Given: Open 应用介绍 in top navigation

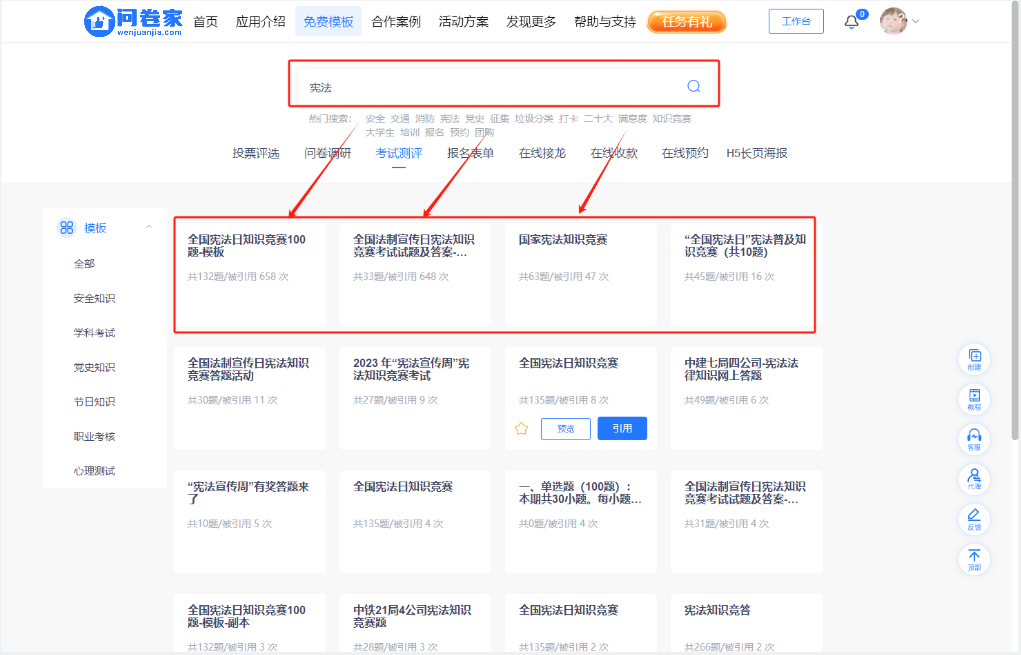Looking at the screenshot, I should coord(260,21).
